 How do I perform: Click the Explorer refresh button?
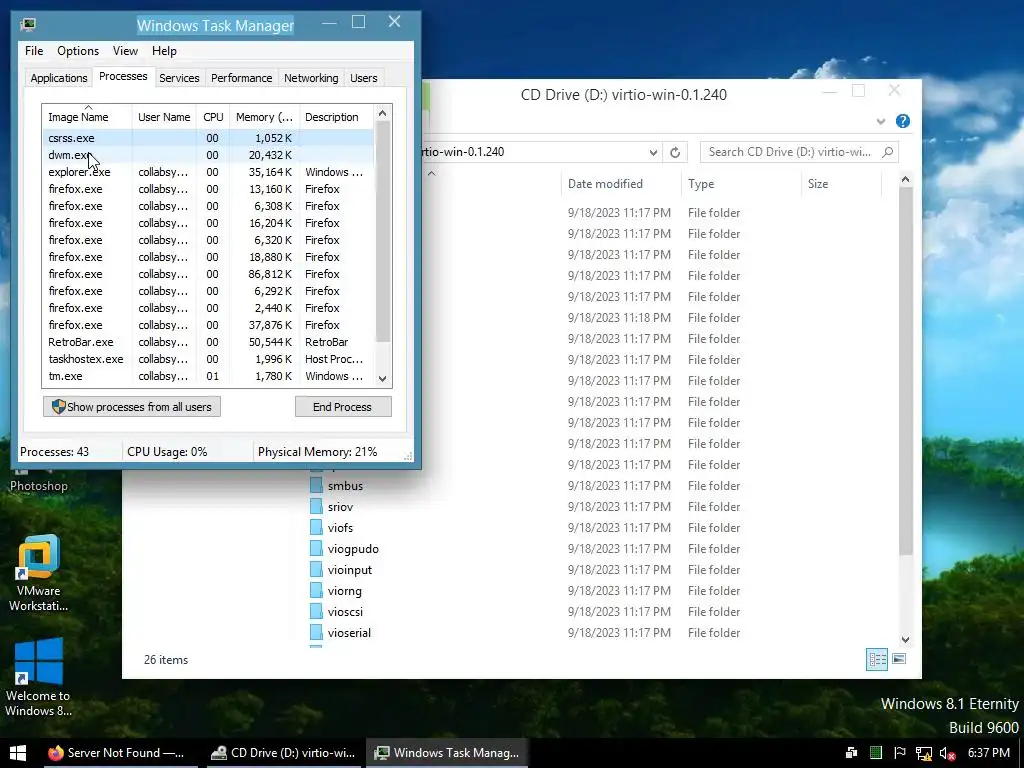click(675, 152)
